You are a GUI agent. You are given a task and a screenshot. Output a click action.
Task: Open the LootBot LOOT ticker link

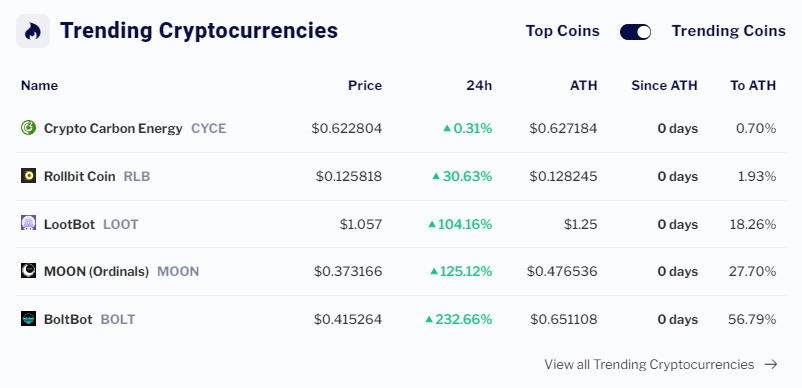[x=121, y=224]
